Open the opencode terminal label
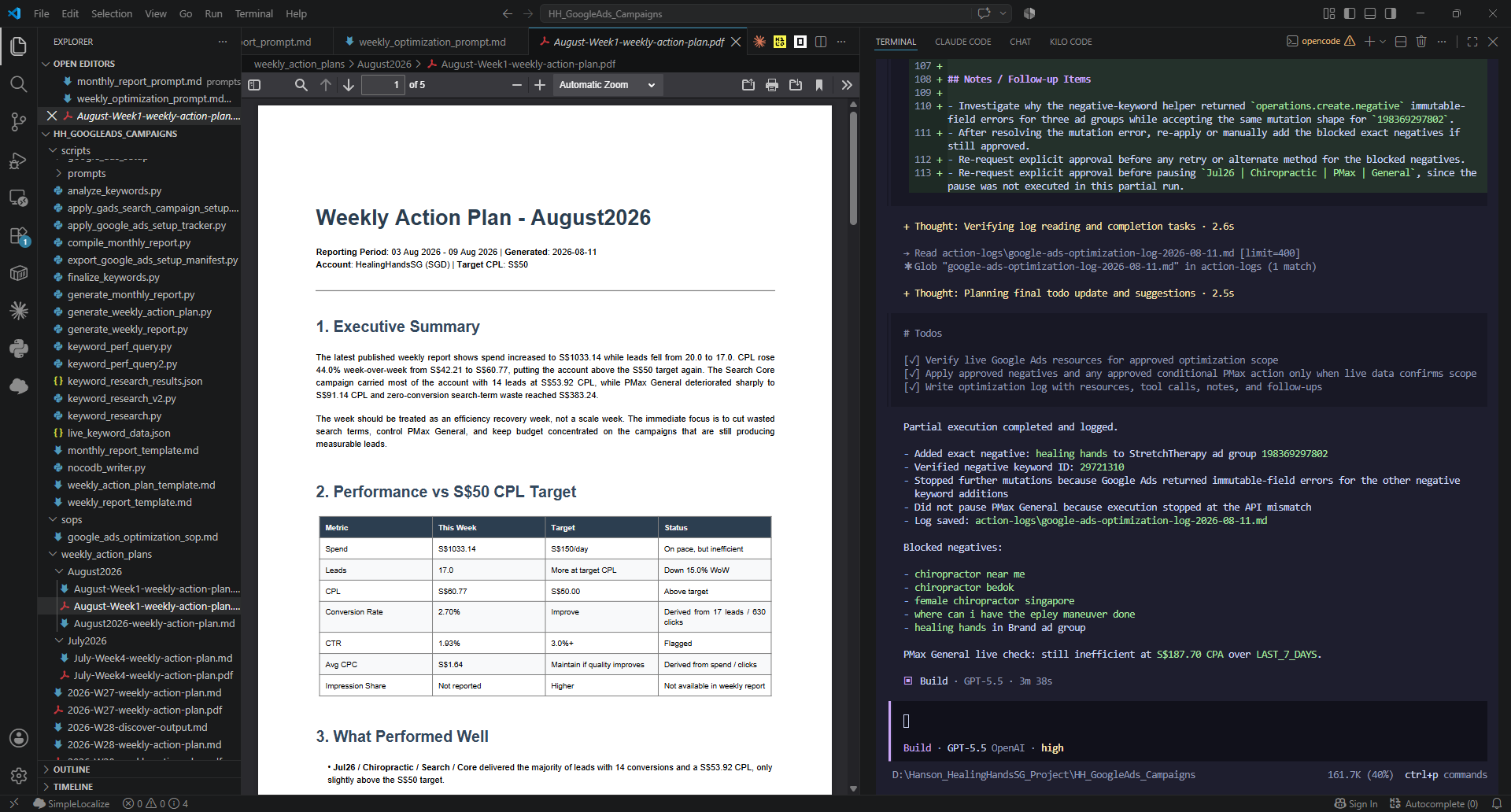 pyautogui.click(x=1321, y=42)
